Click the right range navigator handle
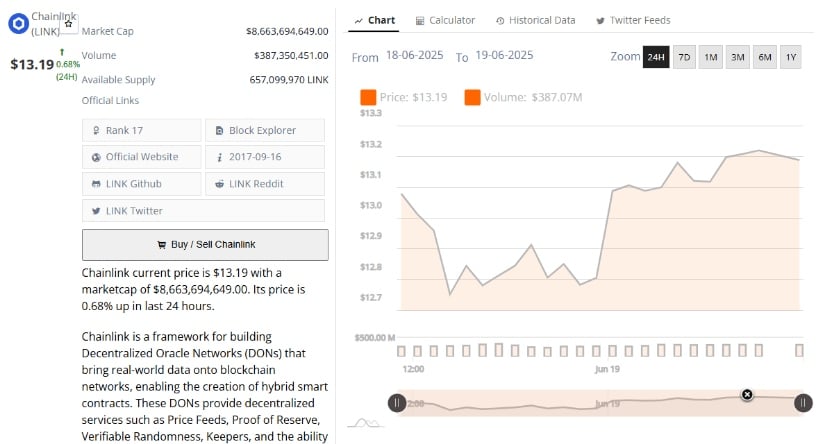The image size is (825, 444). coord(803,403)
